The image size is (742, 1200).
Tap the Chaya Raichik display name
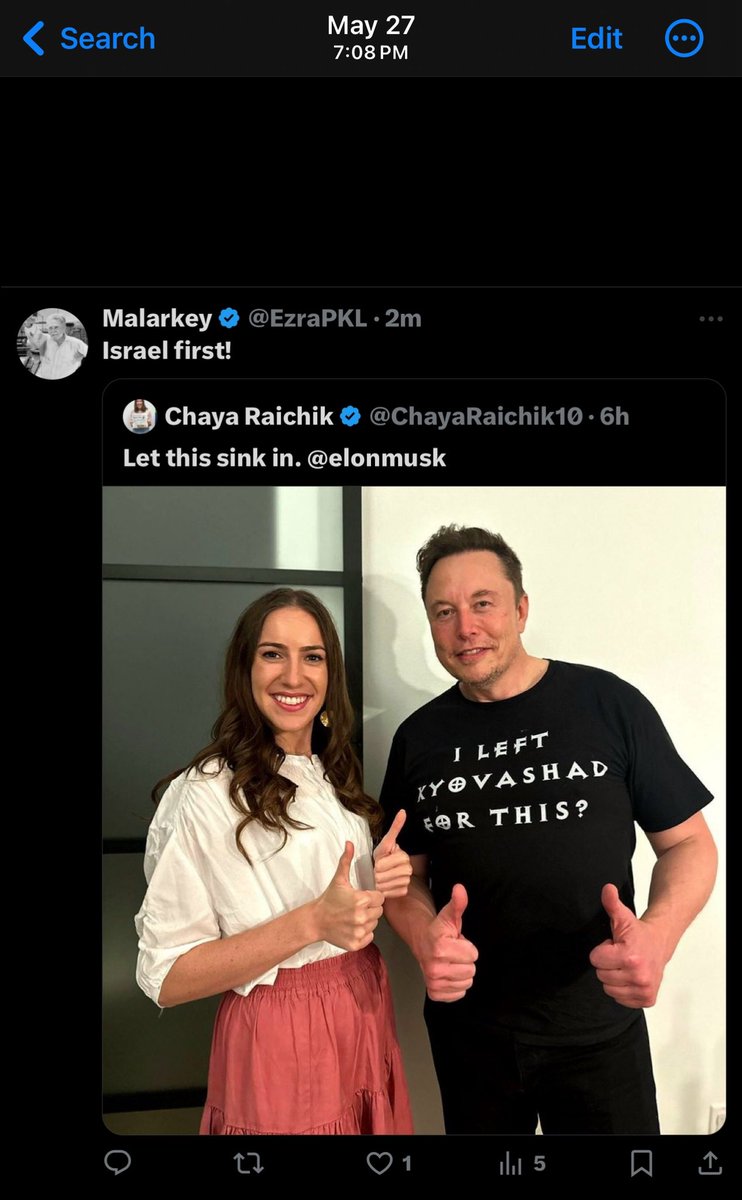(250, 416)
